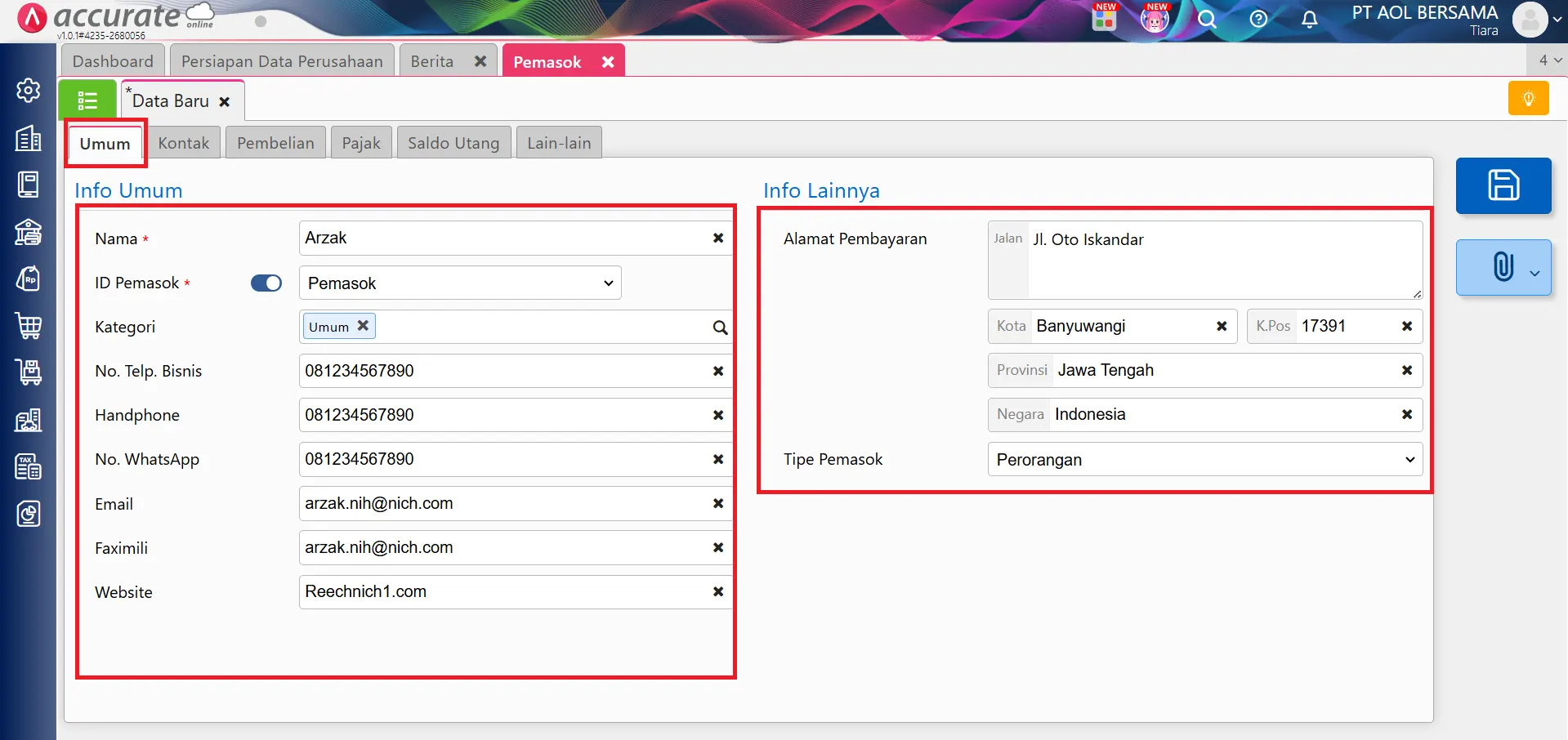Switch to the Lain-lain tab

tap(559, 143)
